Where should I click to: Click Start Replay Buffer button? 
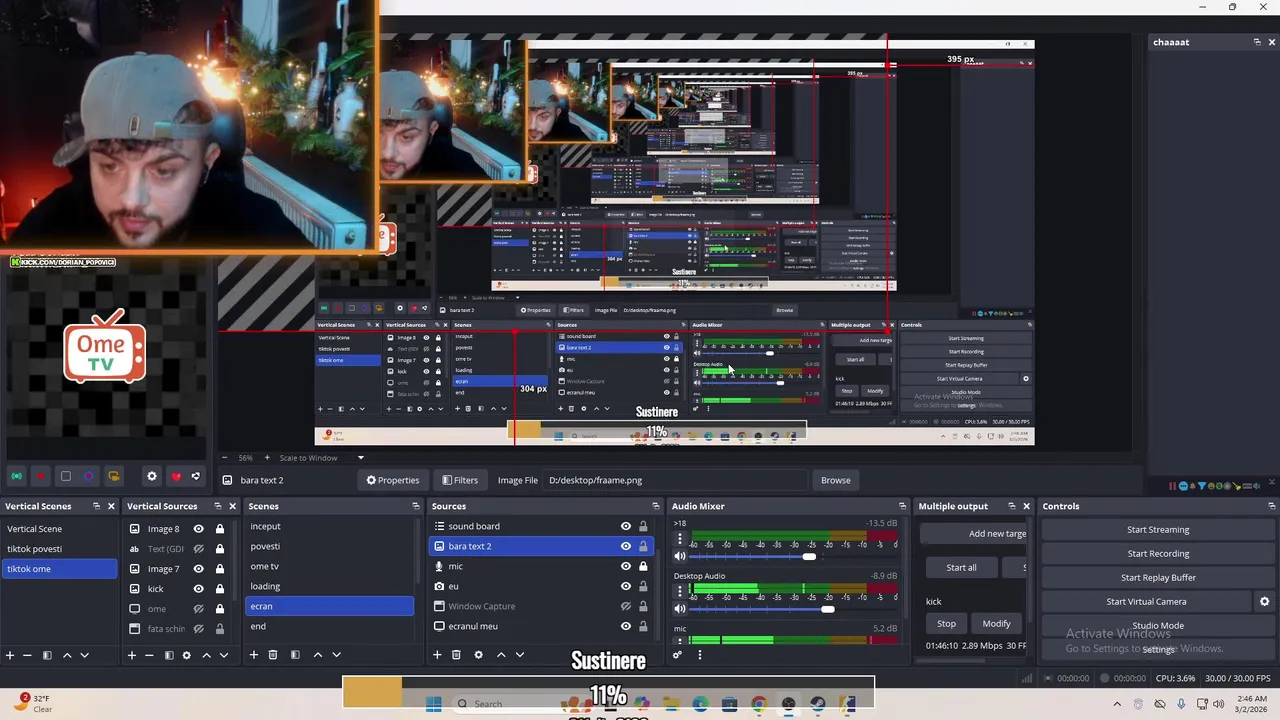[x=1158, y=577]
